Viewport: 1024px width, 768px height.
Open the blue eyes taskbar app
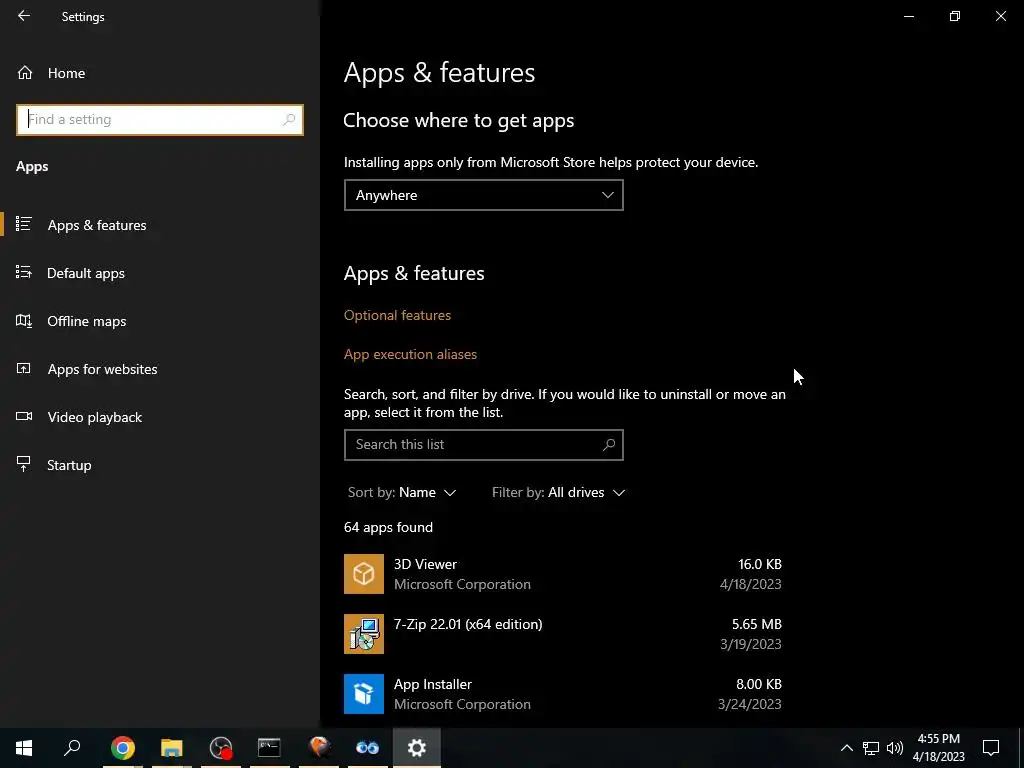click(368, 748)
